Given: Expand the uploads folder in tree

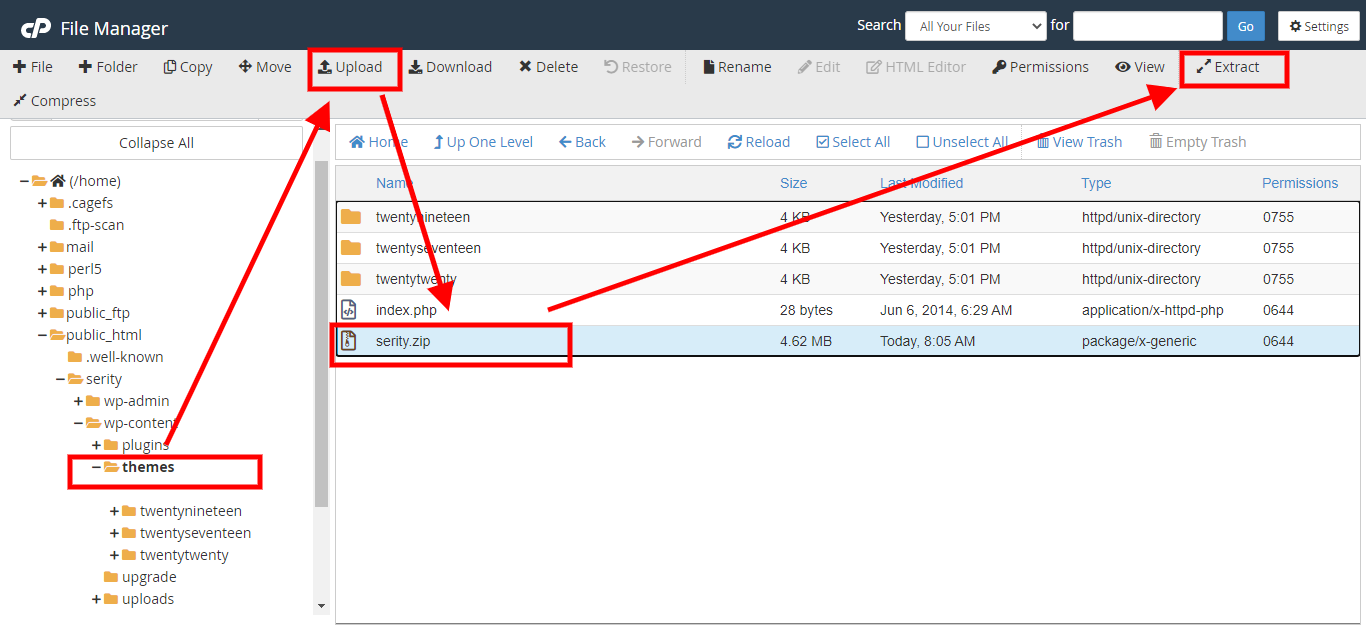Looking at the screenshot, I should 96,599.
